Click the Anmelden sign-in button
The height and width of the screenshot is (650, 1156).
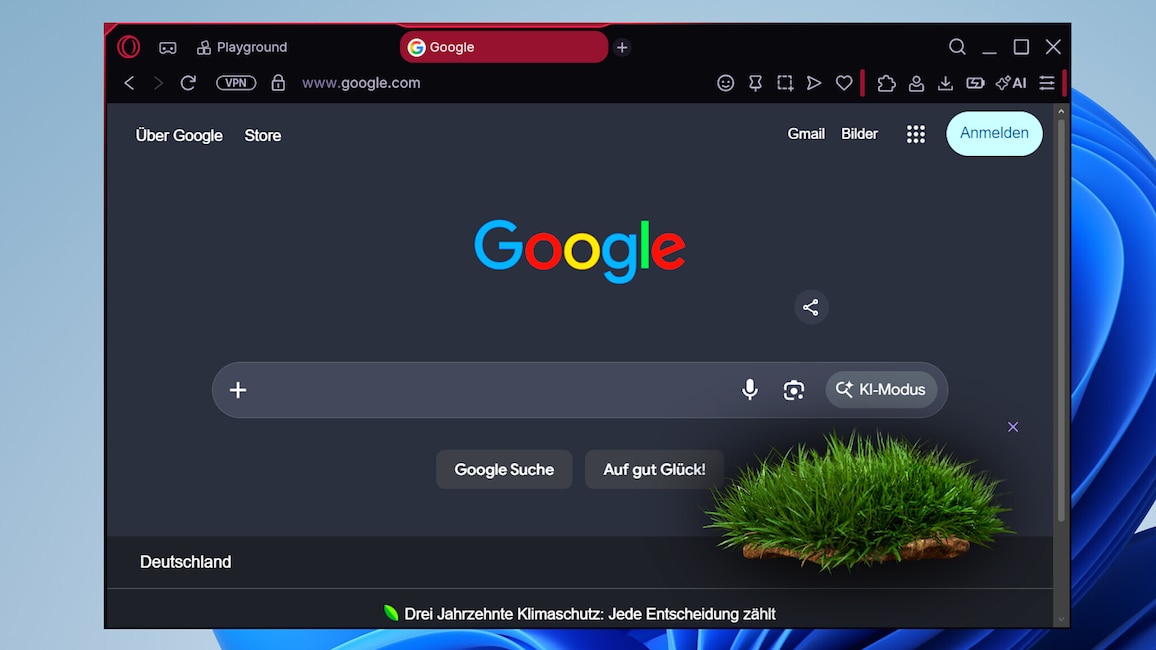click(994, 133)
